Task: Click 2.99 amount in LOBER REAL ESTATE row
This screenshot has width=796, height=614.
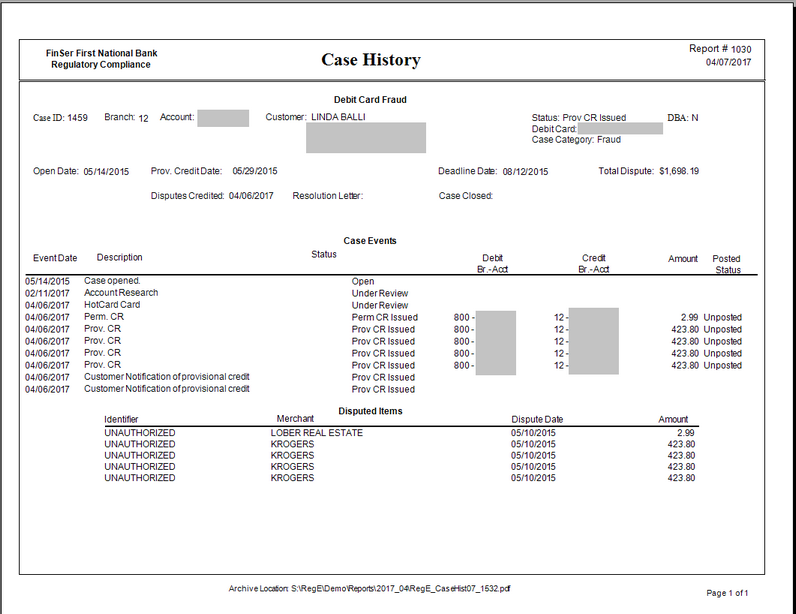Action: pos(686,433)
